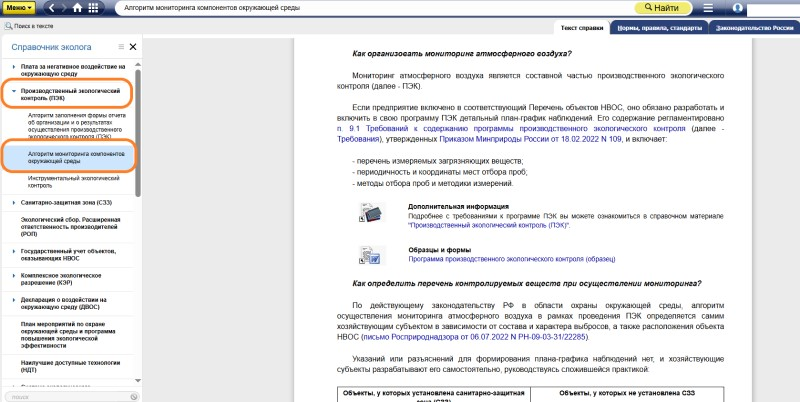Open the side panel list options icon
The height and width of the screenshot is (402, 800).
coord(121,47)
